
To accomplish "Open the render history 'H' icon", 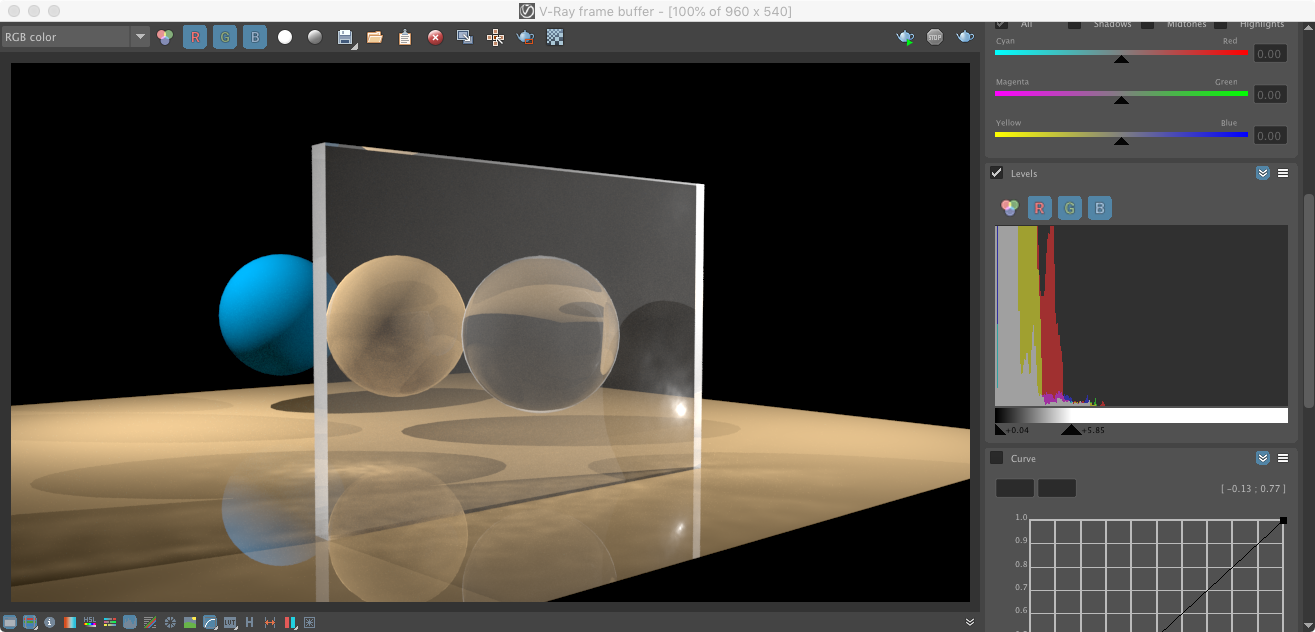I will [250, 622].
